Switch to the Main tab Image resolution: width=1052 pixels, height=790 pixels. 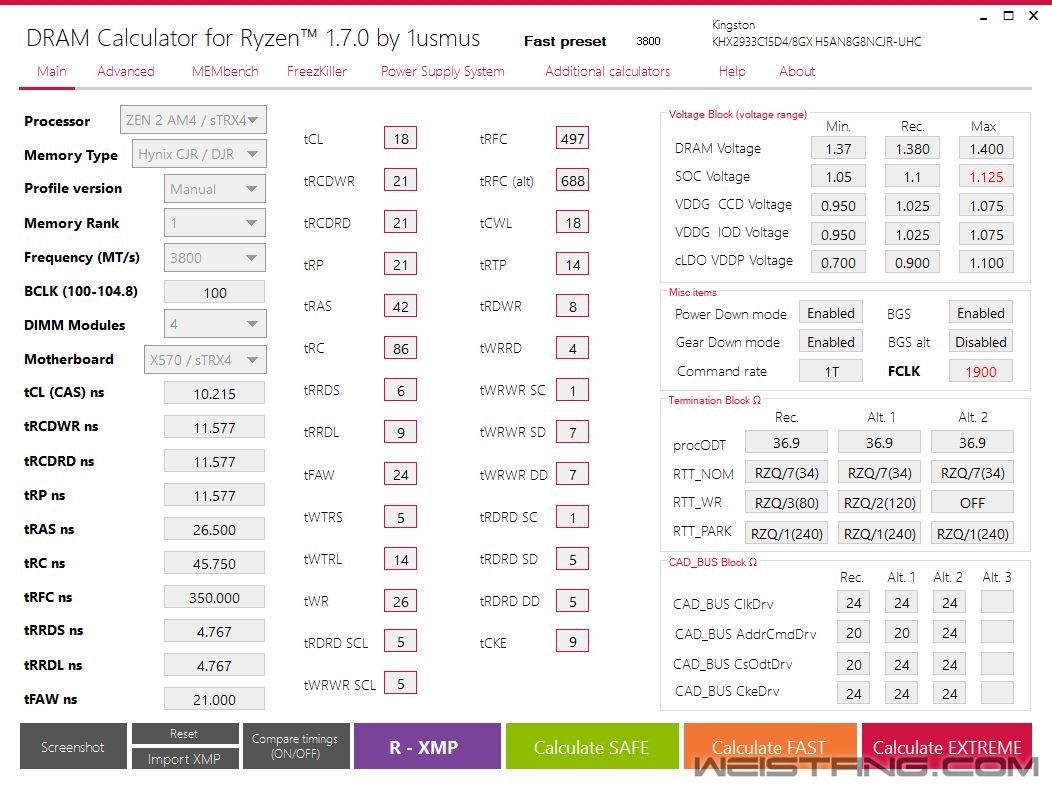[x=52, y=71]
